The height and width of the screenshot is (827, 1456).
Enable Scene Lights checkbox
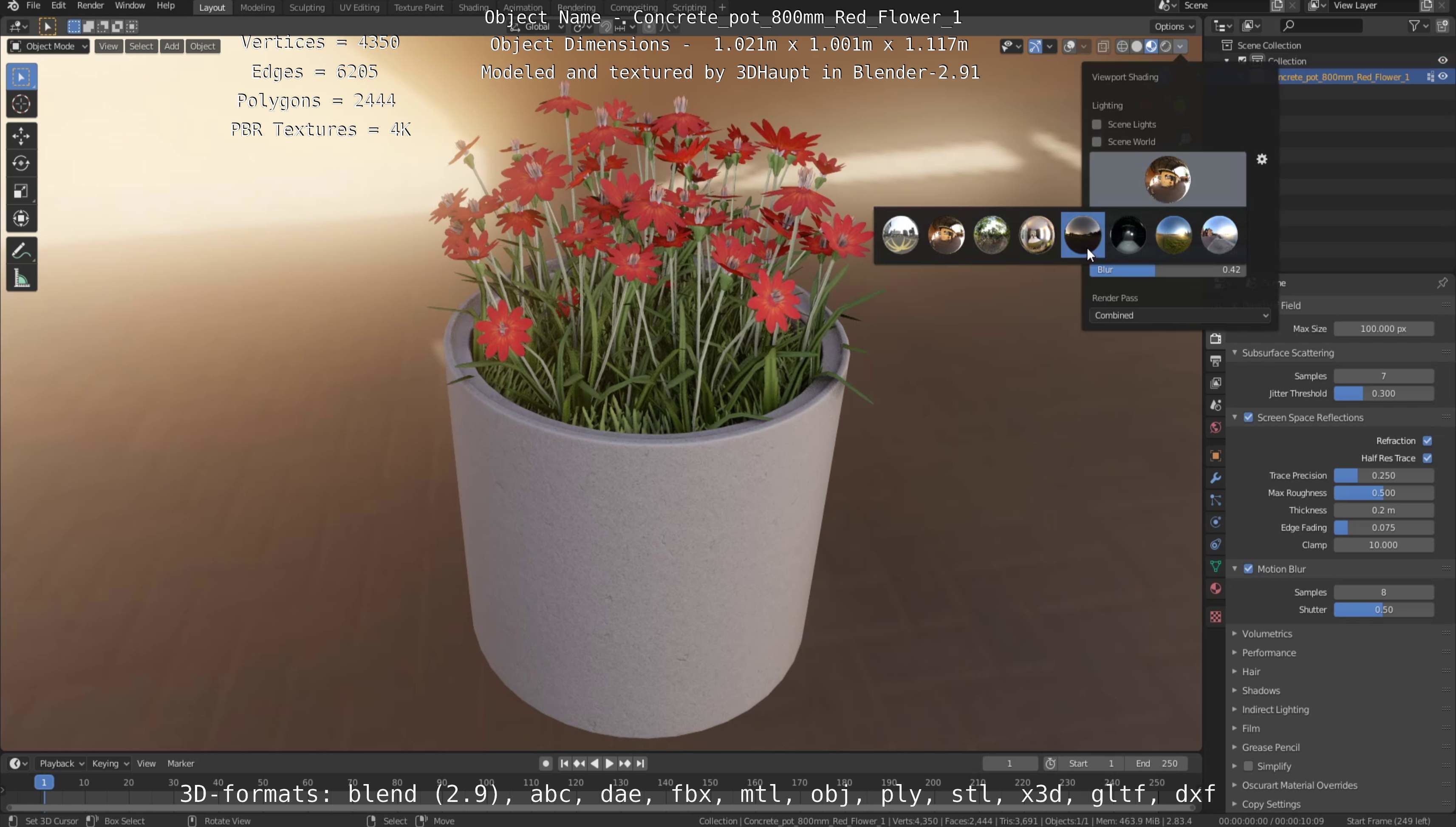tap(1097, 125)
